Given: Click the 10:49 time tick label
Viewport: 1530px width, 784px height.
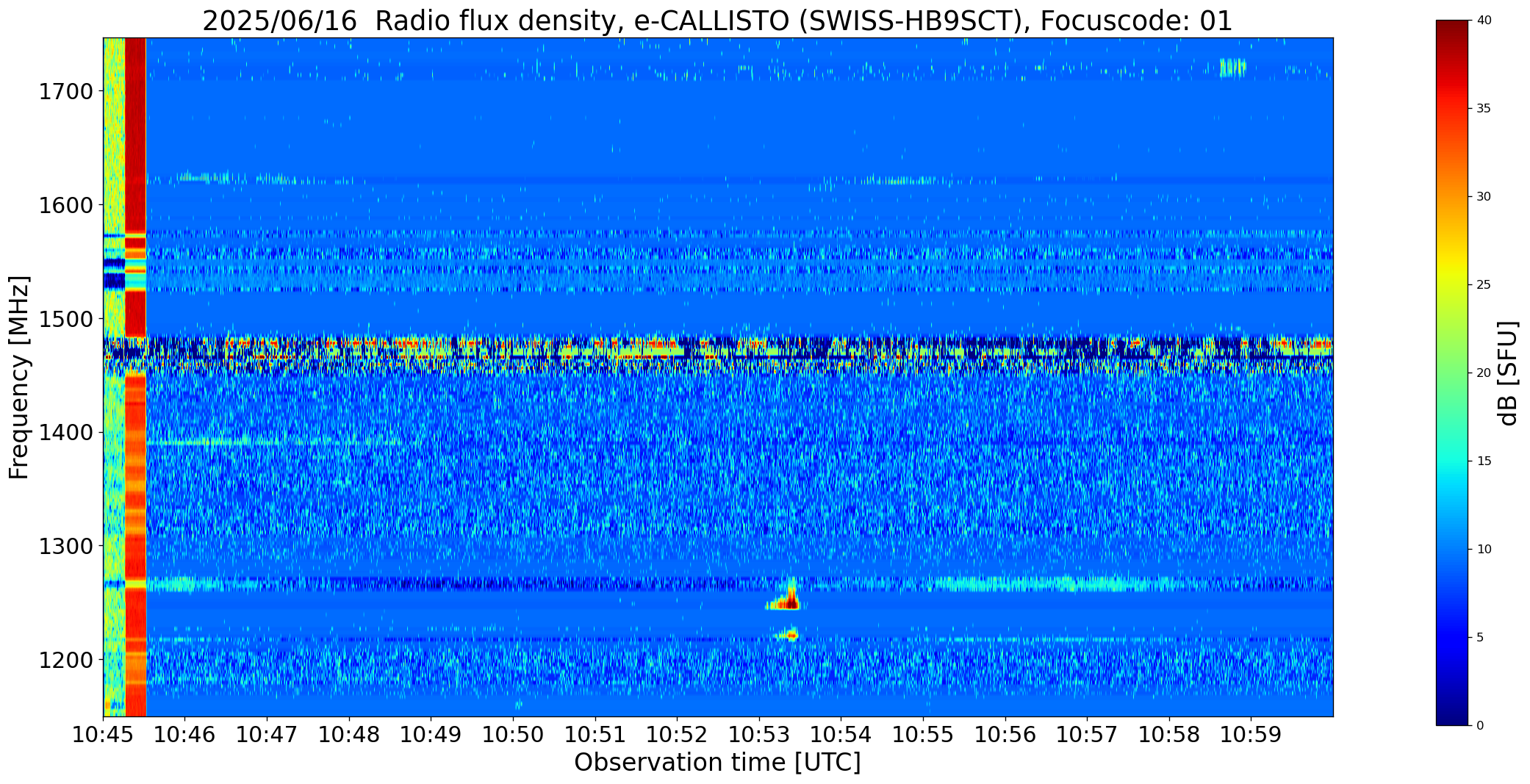Looking at the screenshot, I should tap(431, 734).
